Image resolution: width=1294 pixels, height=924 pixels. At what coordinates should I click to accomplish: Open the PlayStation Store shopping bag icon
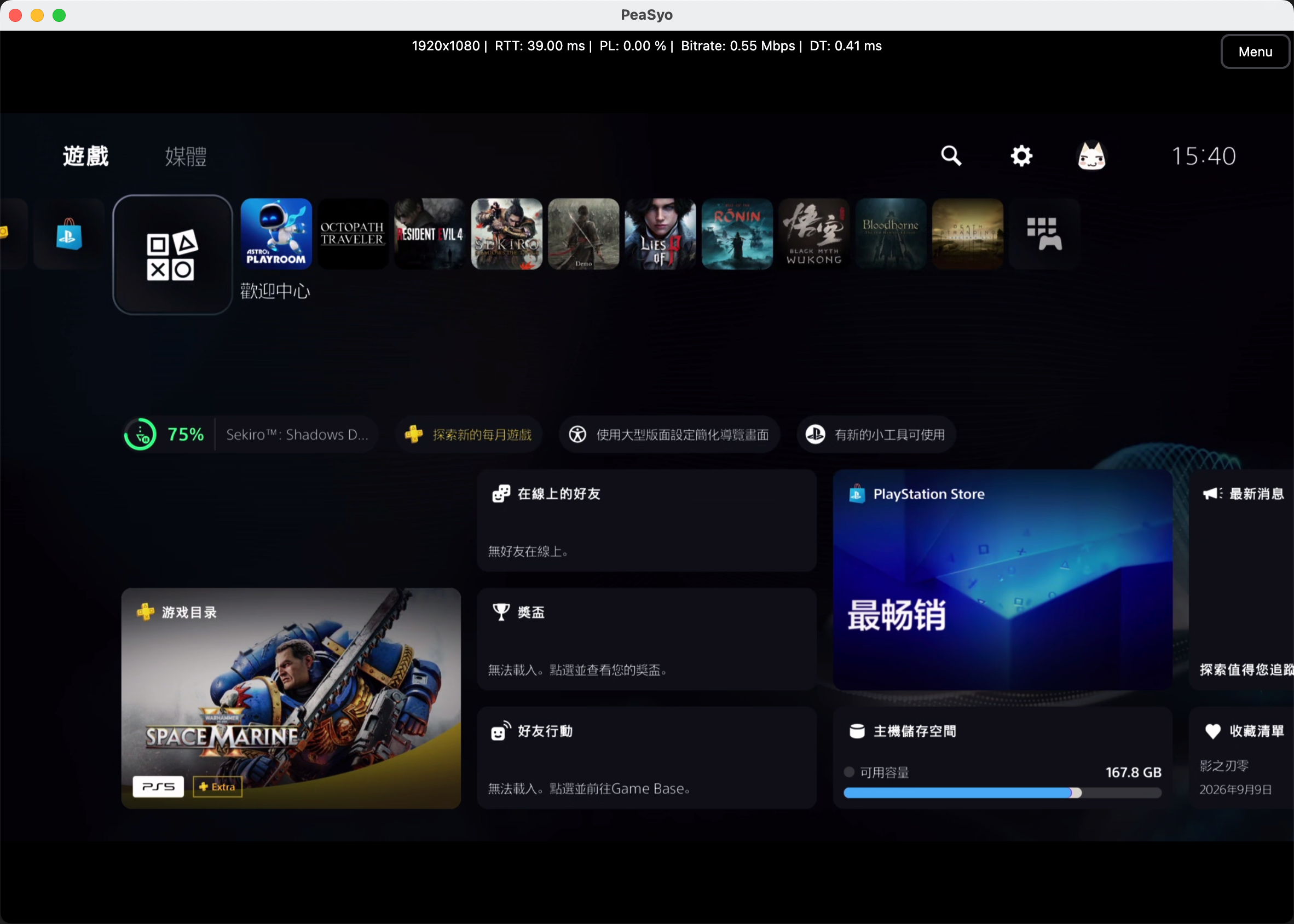tap(70, 234)
